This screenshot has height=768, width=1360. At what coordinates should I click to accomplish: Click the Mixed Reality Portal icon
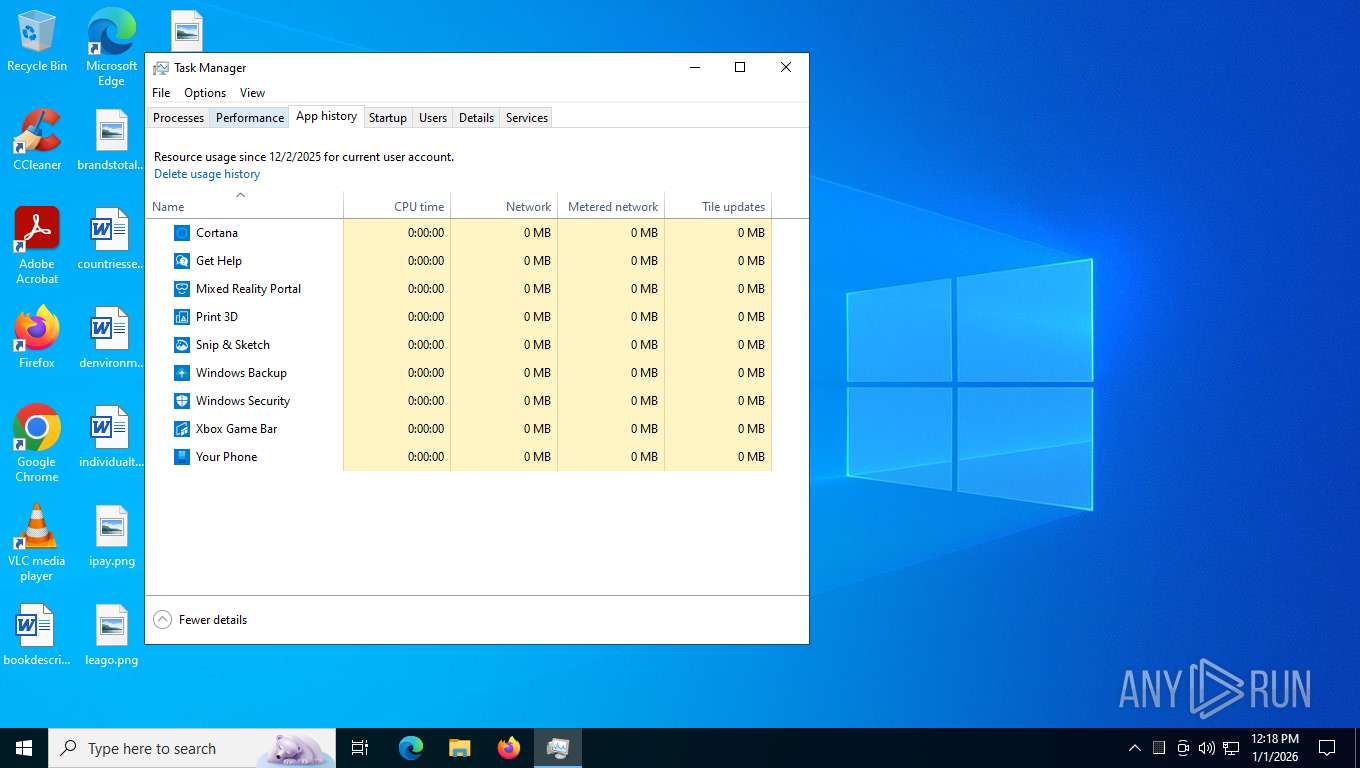point(182,289)
